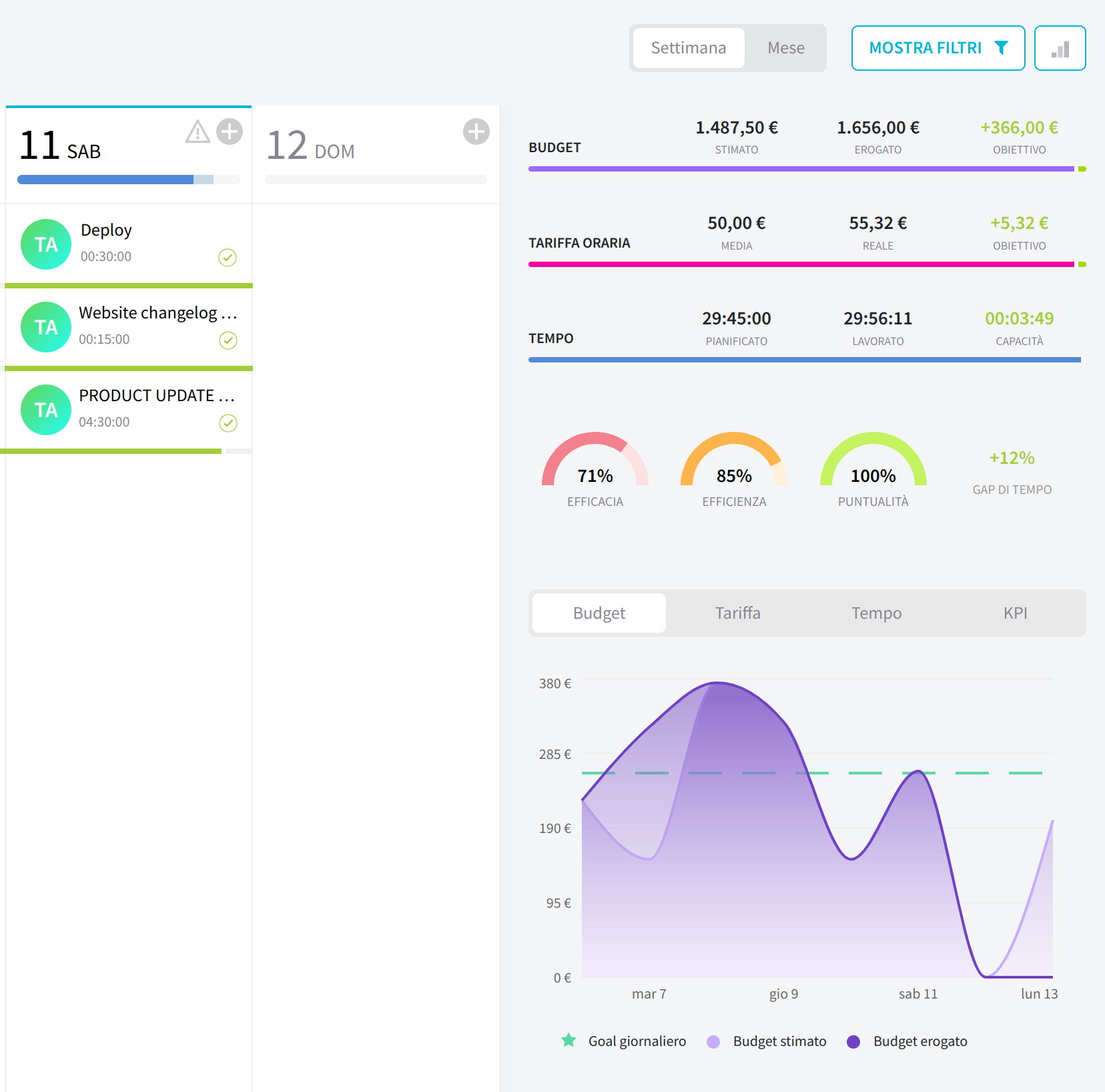The height and width of the screenshot is (1092, 1105).
Task: Click the Deploy duration 00:30:00
Action: point(106,256)
